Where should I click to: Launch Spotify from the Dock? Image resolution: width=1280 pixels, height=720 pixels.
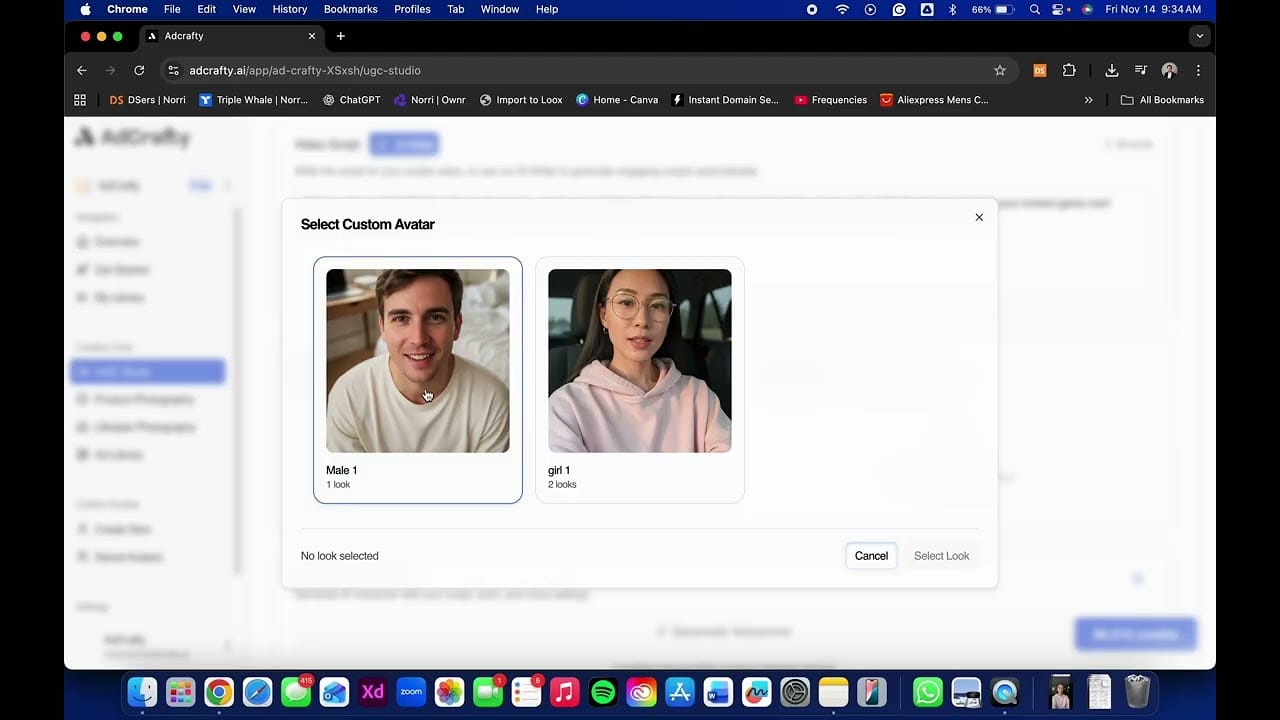coord(601,692)
